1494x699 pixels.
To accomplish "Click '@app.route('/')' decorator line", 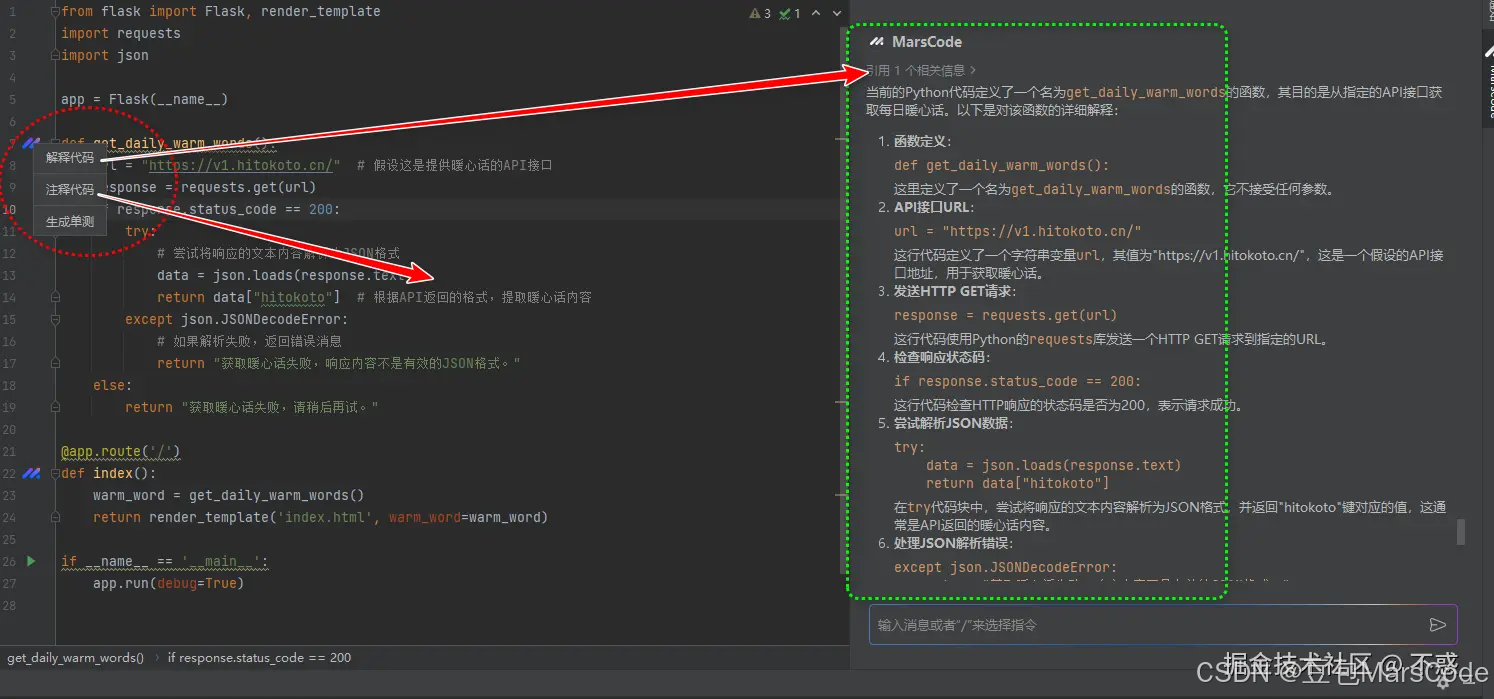I will click(121, 451).
